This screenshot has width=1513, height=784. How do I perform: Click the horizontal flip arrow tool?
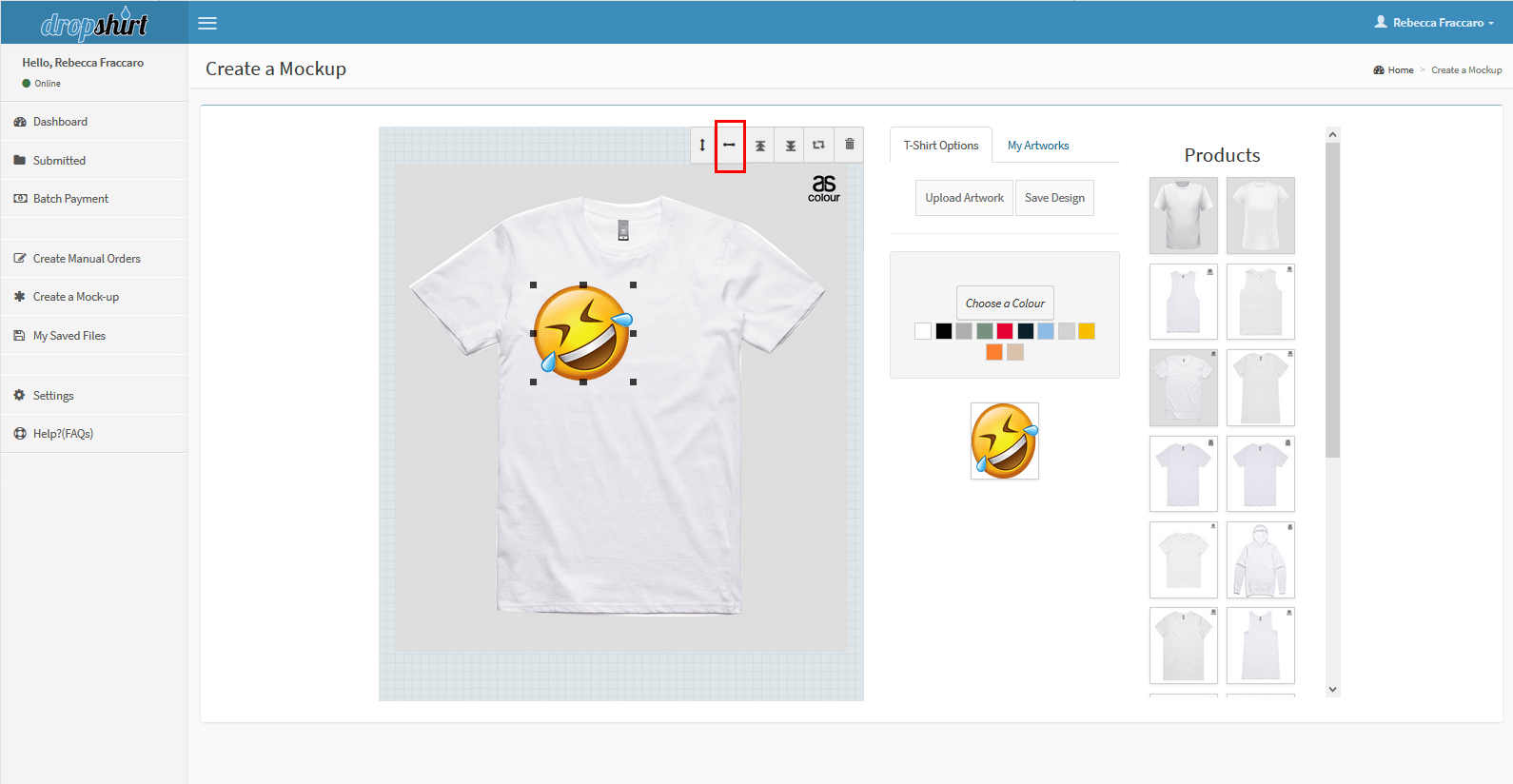pyautogui.click(x=729, y=145)
